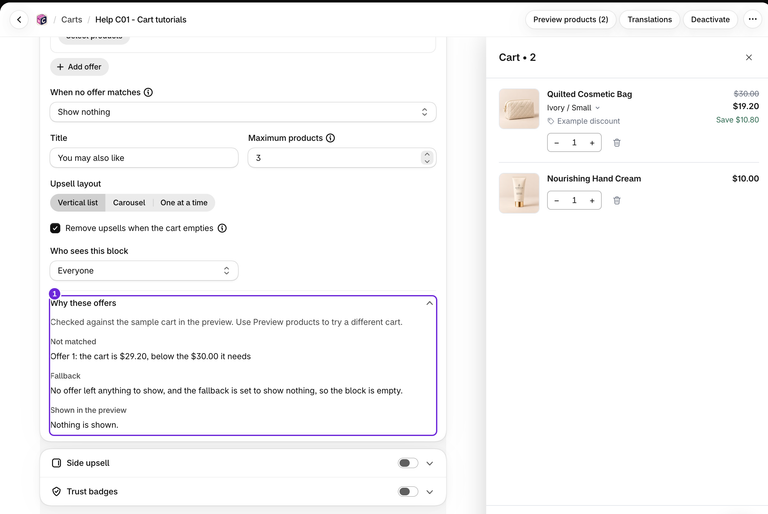Delete Nourishing Hand Cream from cart
Image resolution: width=768 pixels, height=514 pixels.
(617, 200)
